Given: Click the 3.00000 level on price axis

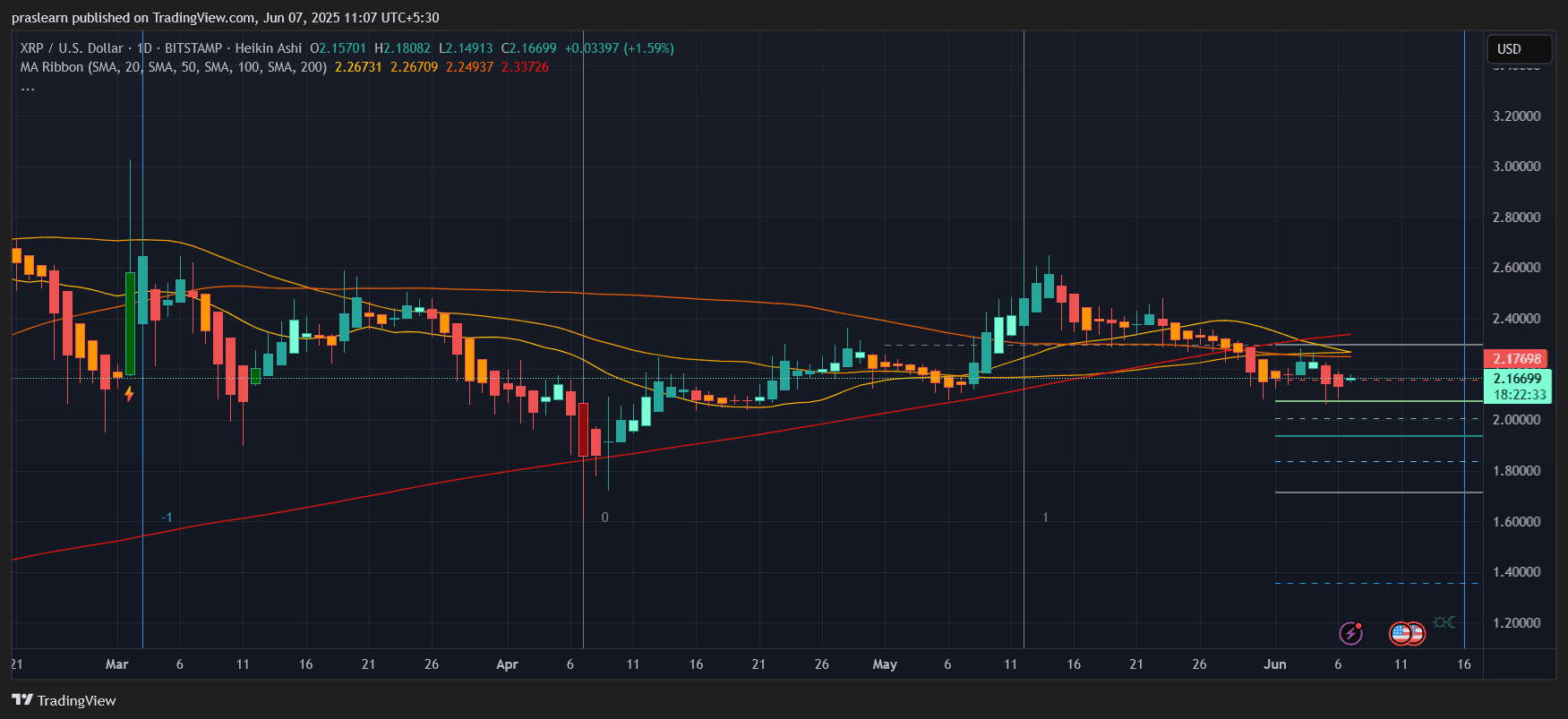Looking at the screenshot, I should [1516, 167].
